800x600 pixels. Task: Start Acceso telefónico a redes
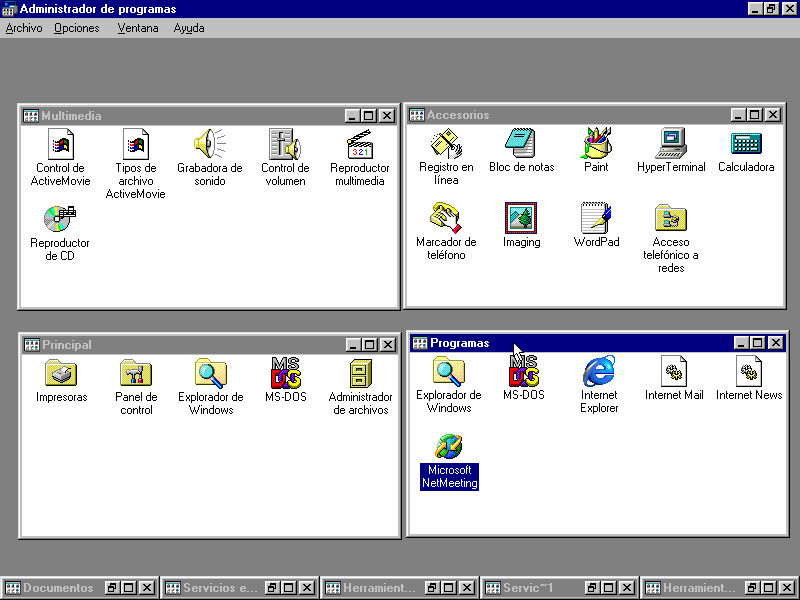pyautogui.click(x=671, y=218)
